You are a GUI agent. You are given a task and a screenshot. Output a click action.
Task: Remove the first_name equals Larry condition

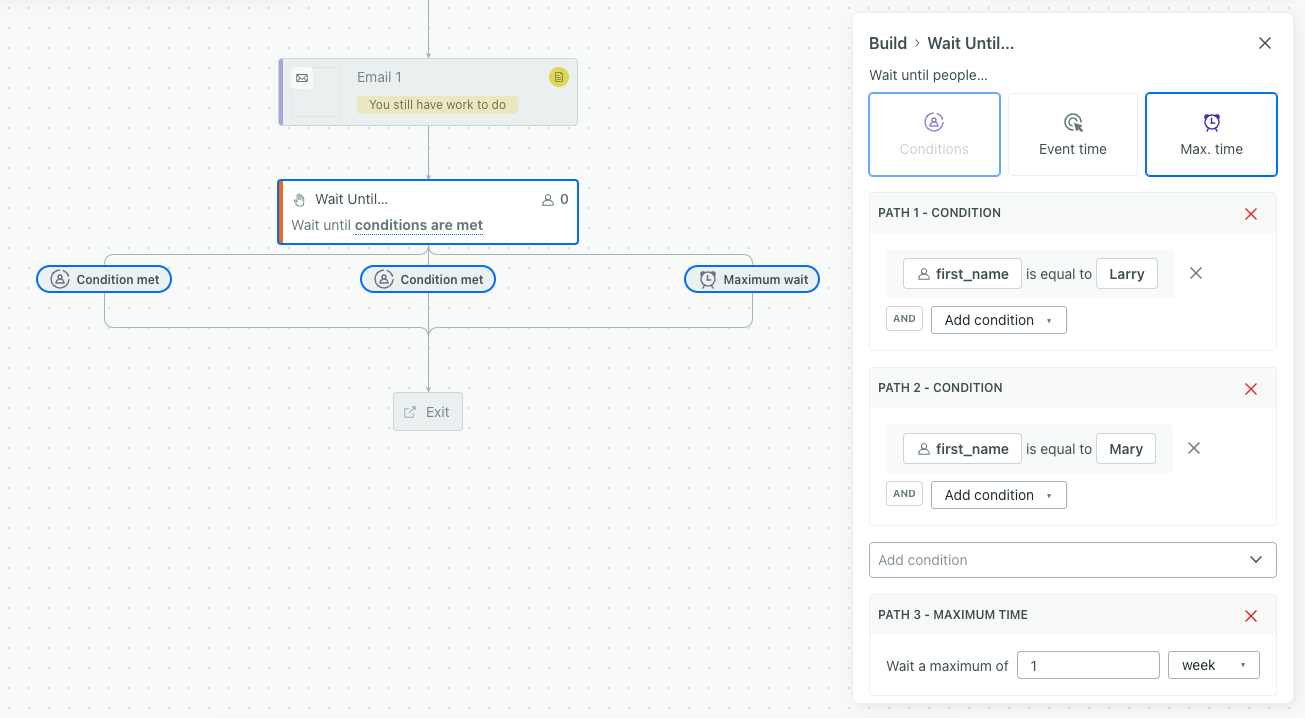click(1195, 273)
